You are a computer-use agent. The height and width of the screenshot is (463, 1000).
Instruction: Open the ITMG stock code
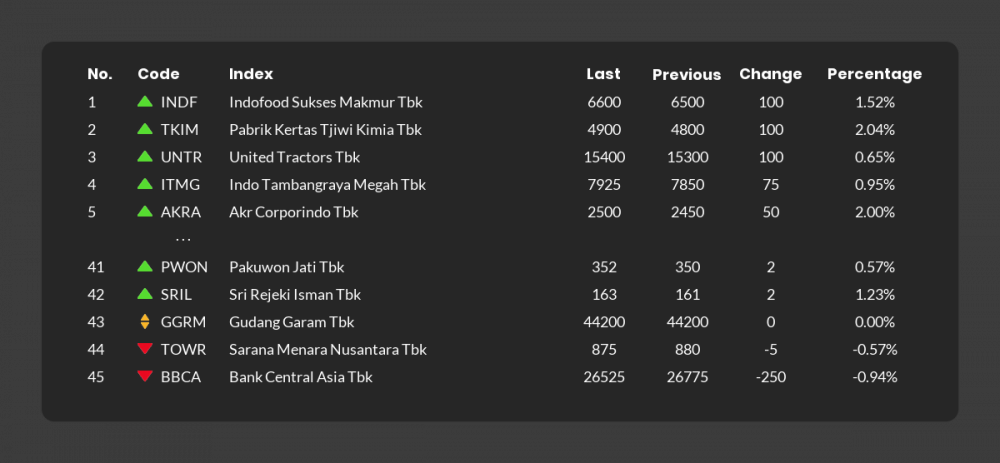180,185
